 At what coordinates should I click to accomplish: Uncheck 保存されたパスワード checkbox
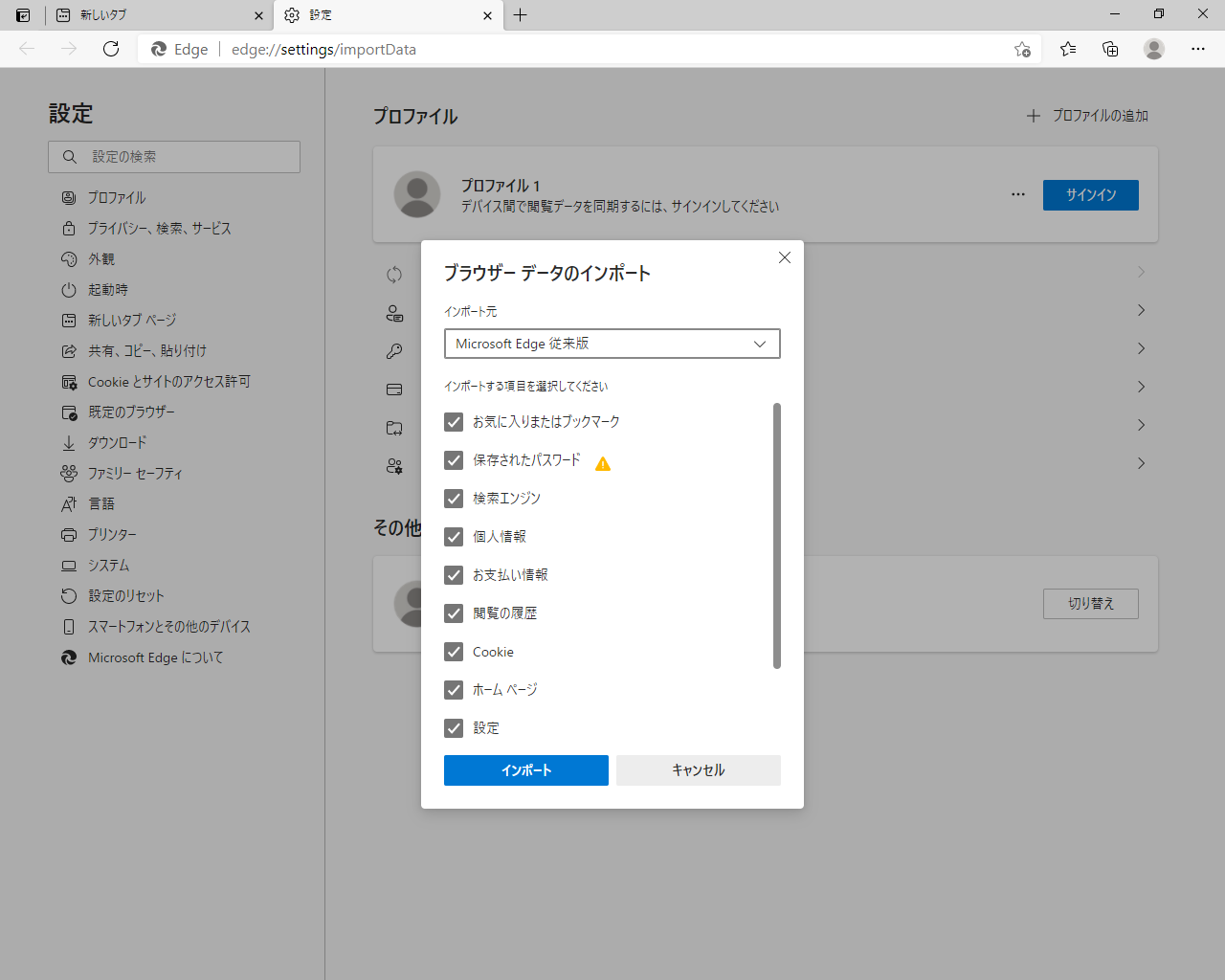(x=454, y=460)
